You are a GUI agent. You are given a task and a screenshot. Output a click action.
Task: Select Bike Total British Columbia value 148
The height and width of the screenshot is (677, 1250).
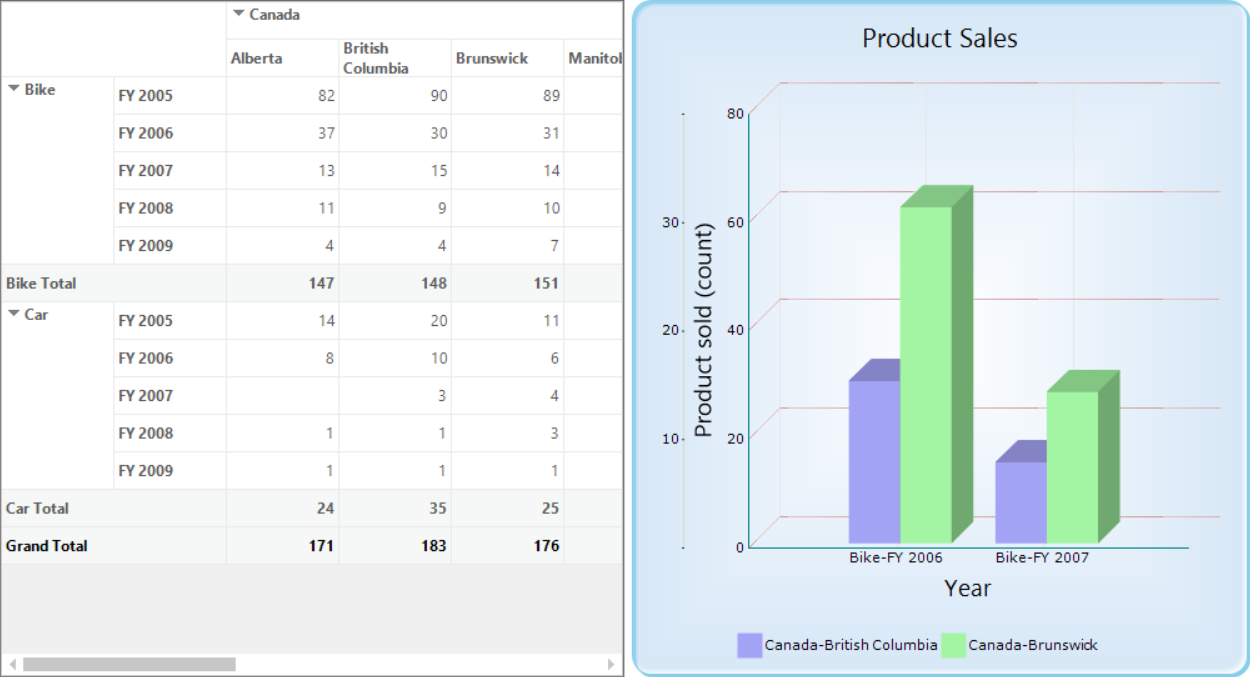[395, 283]
